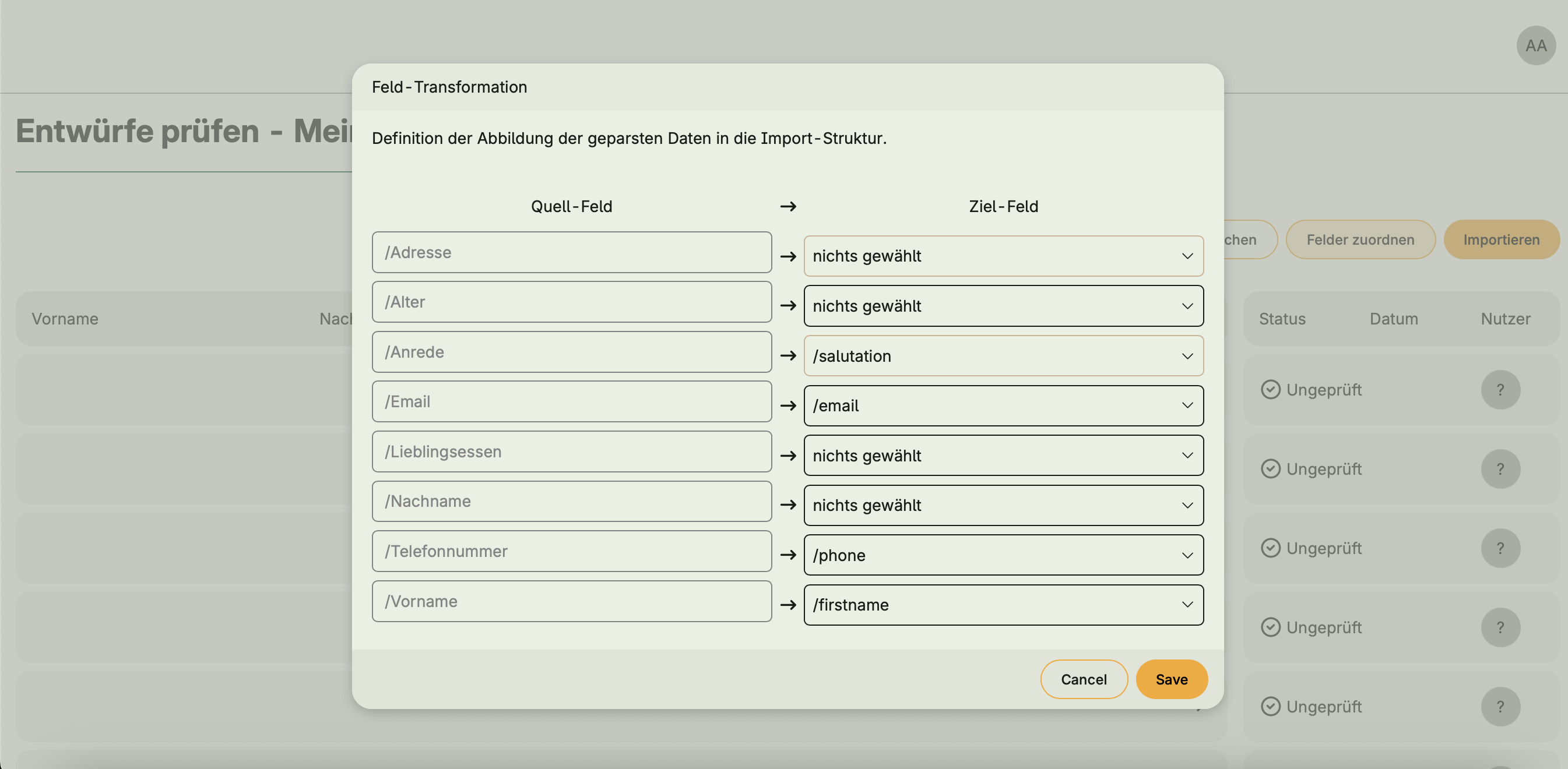This screenshot has width=1568, height=769.
Task: Click the arrow icon next to /Email
Action: tap(787, 406)
